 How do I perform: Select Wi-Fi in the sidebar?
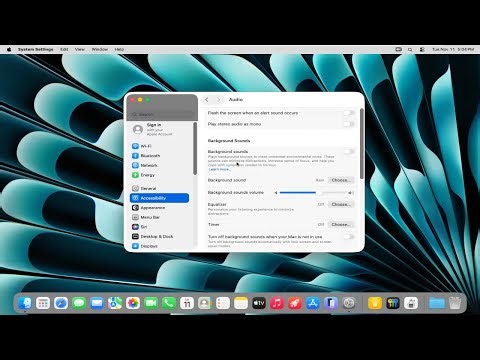click(x=159, y=146)
